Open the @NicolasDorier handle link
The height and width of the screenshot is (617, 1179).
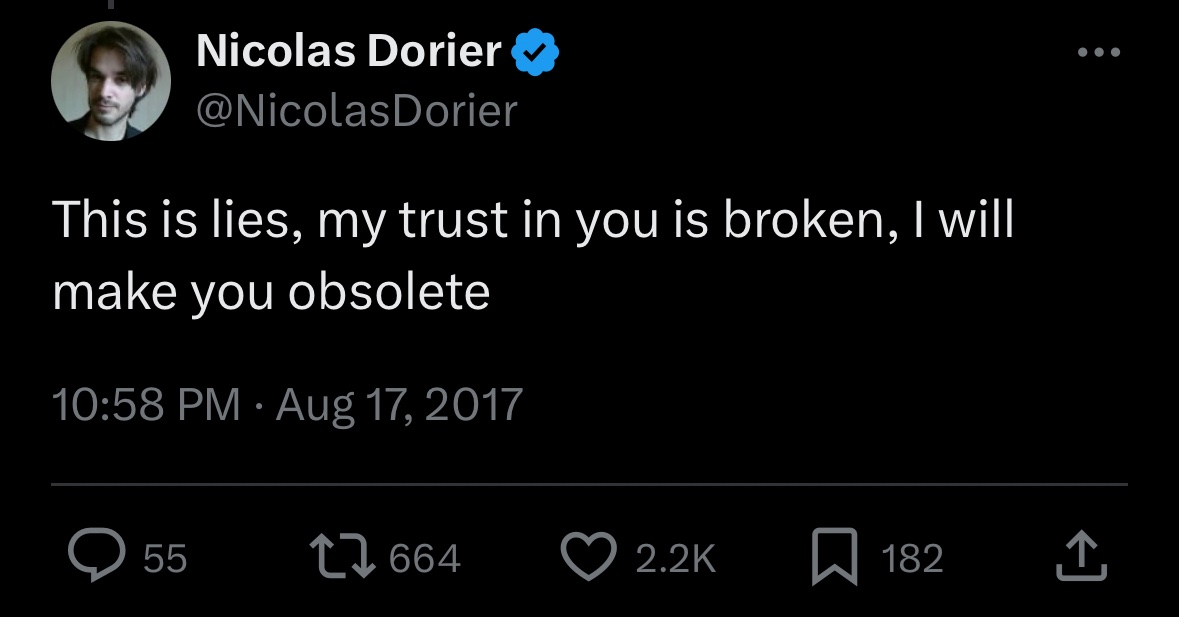point(357,110)
